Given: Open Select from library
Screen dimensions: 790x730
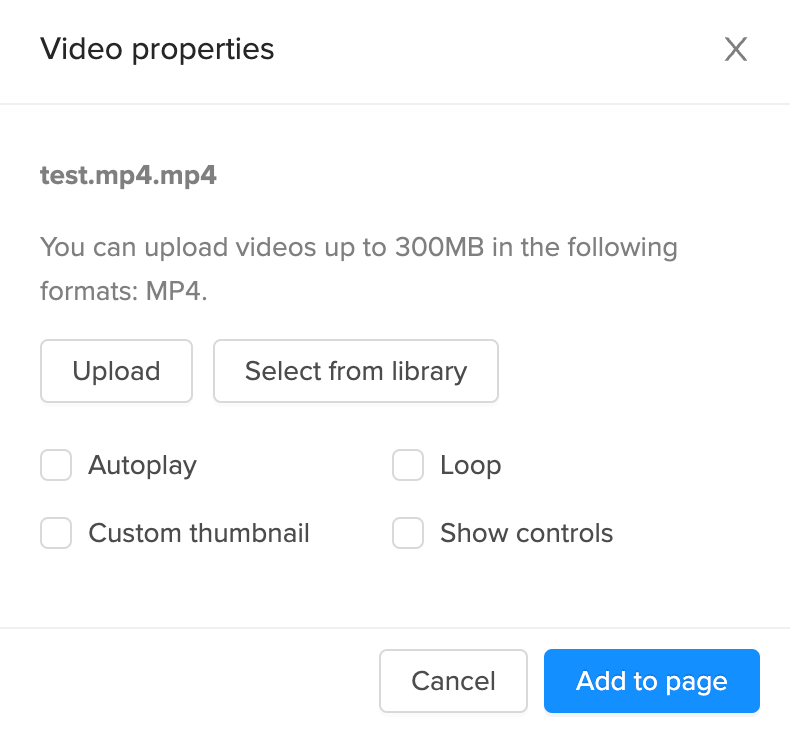Looking at the screenshot, I should pyautogui.click(x=356, y=371).
